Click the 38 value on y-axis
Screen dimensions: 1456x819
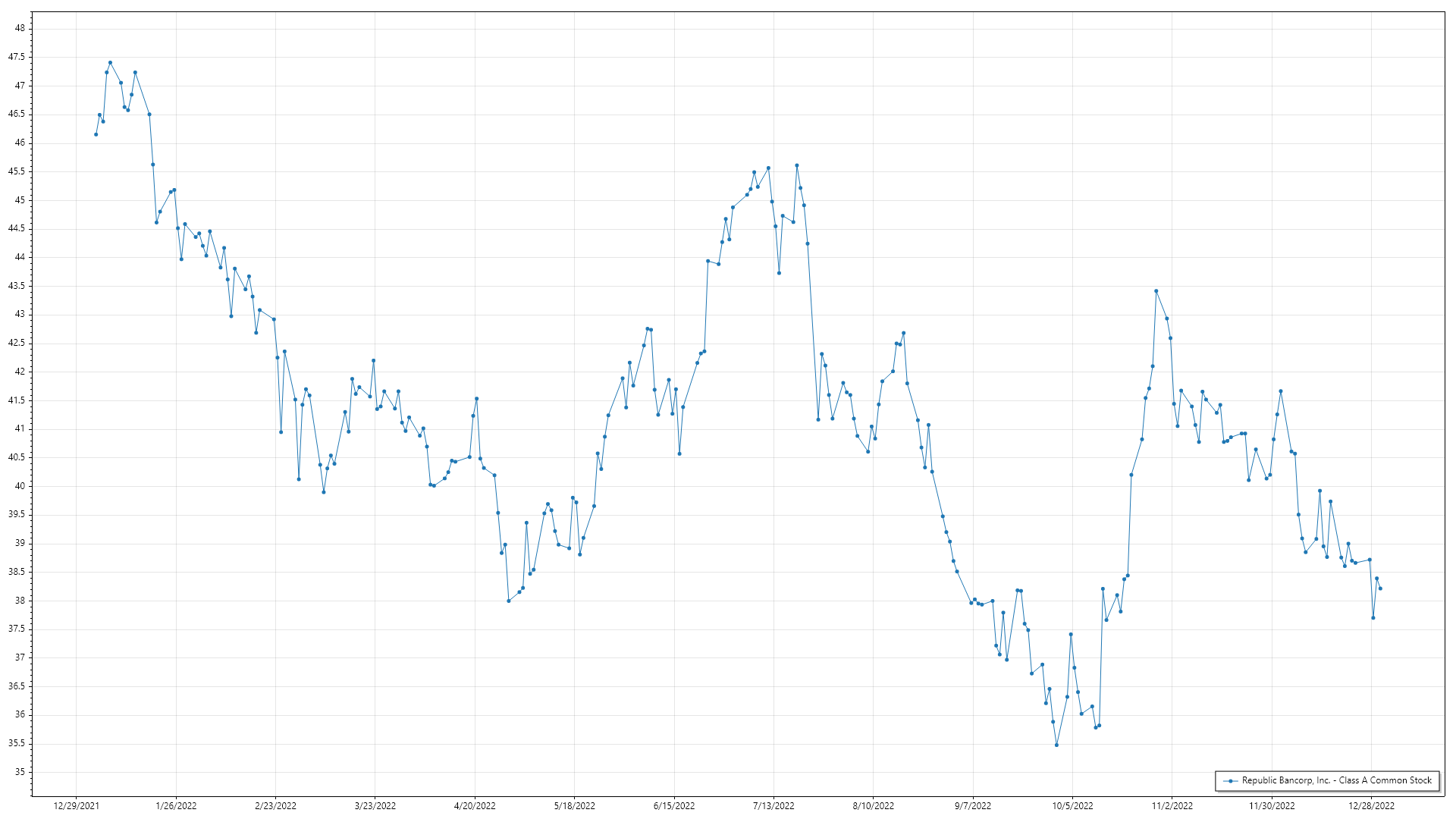click(x=20, y=601)
